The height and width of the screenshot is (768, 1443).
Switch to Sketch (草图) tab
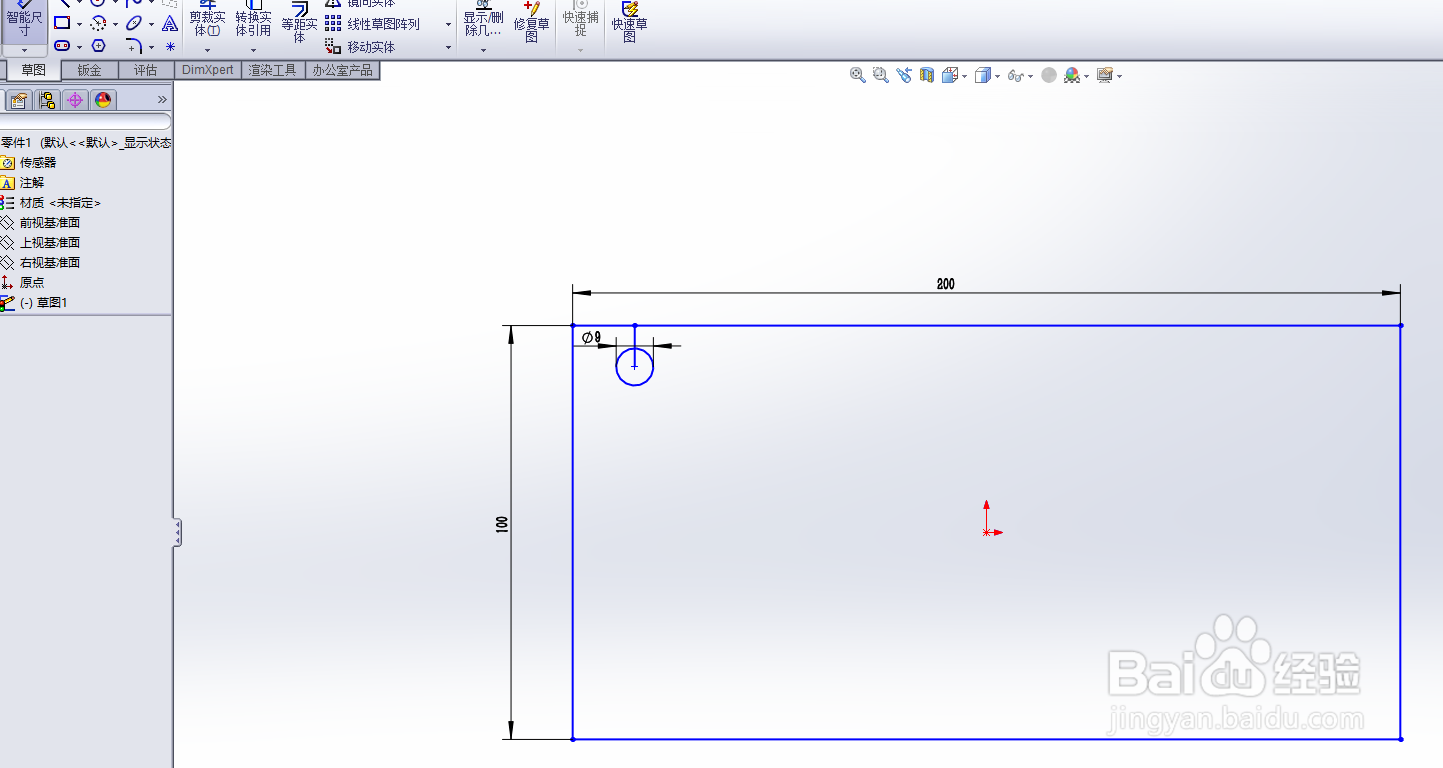[33, 70]
